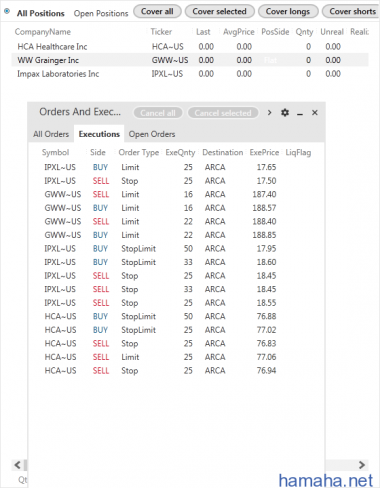Click the HCA~US ticker cell in positions
This screenshot has height=488, width=380.
(x=168, y=47)
